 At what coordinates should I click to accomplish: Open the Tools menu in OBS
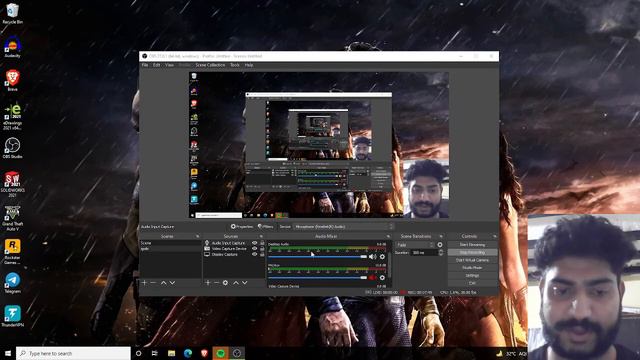tap(235, 65)
